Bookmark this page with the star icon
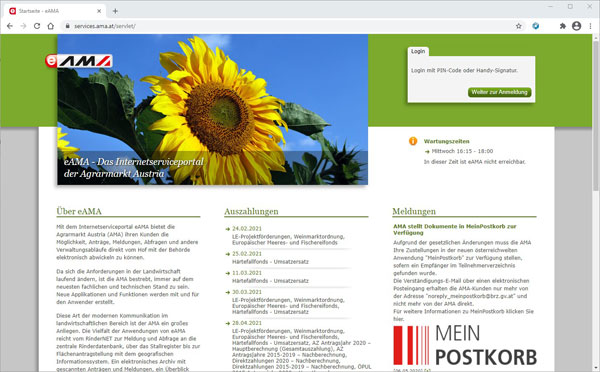This screenshot has height=372, width=600. click(518, 26)
